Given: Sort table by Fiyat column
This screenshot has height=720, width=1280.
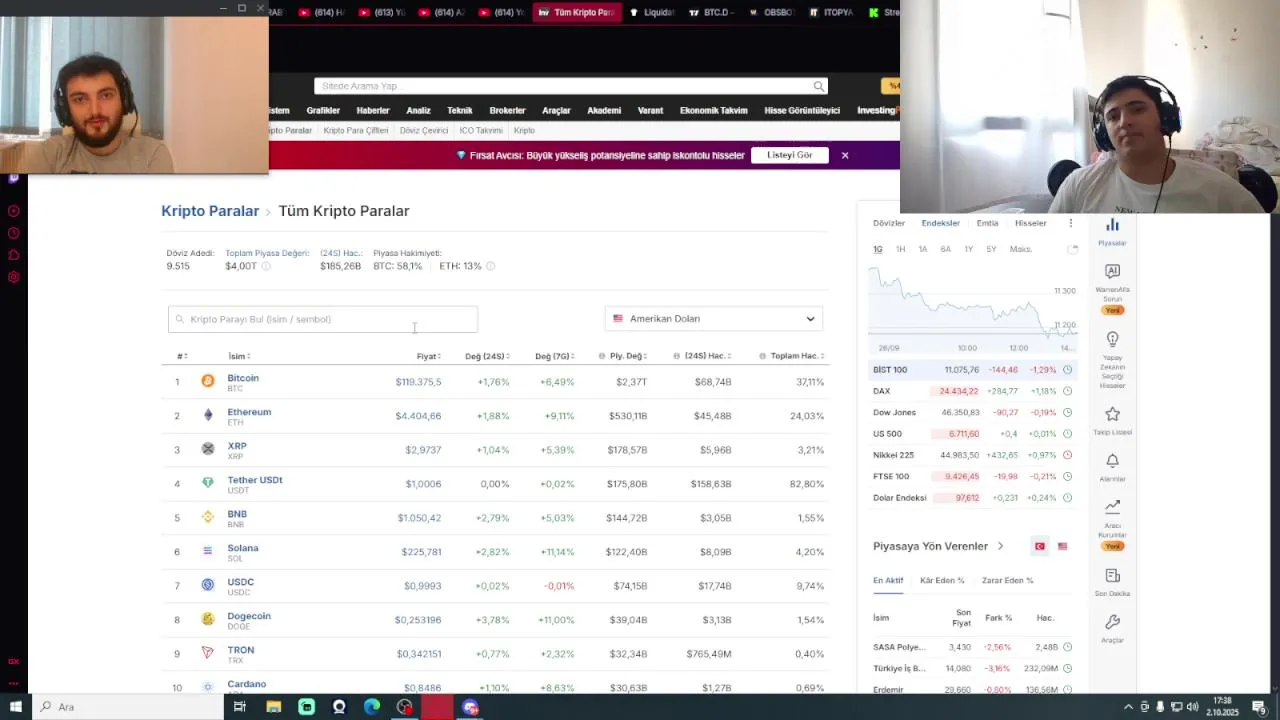Looking at the screenshot, I should pos(428,356).
